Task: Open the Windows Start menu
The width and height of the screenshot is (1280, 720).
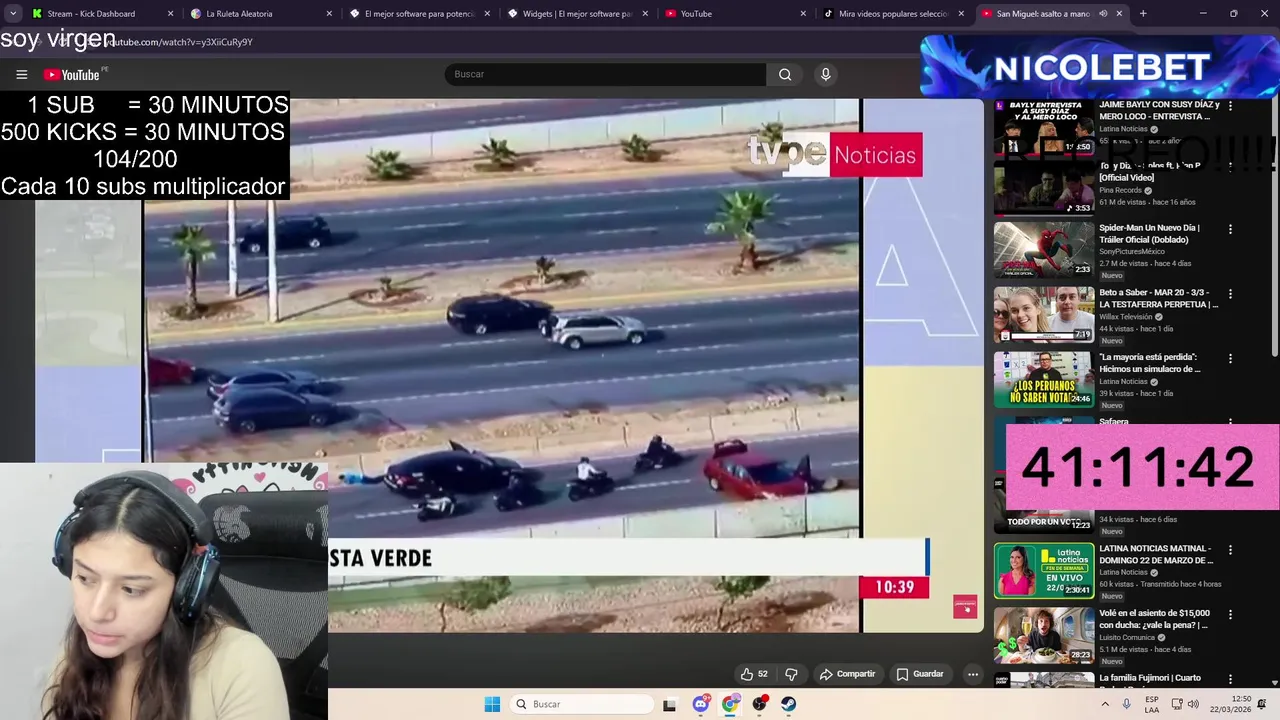Action: (x=492, y=704)
